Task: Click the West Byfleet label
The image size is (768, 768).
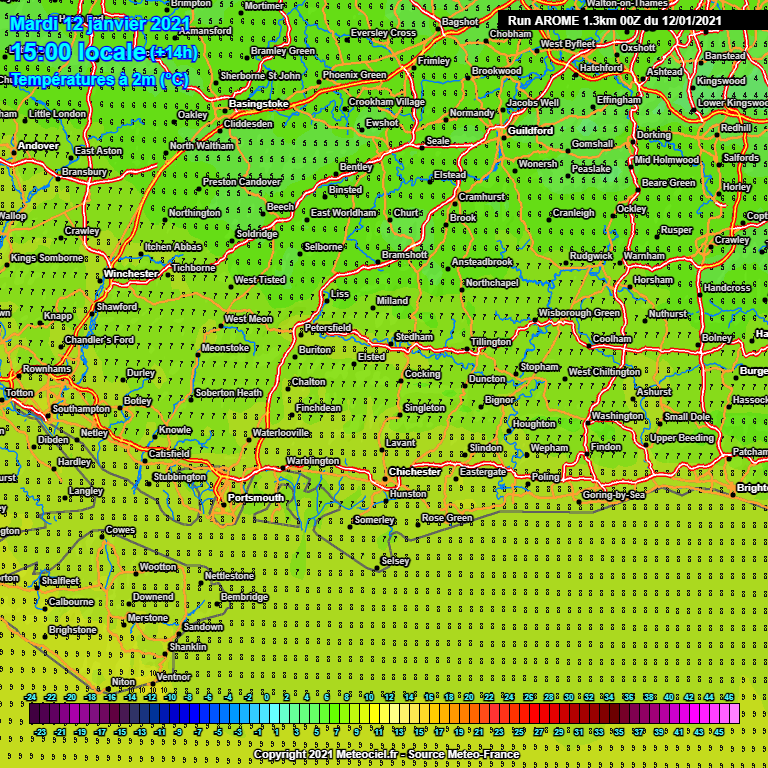Action: click(568, 44)
